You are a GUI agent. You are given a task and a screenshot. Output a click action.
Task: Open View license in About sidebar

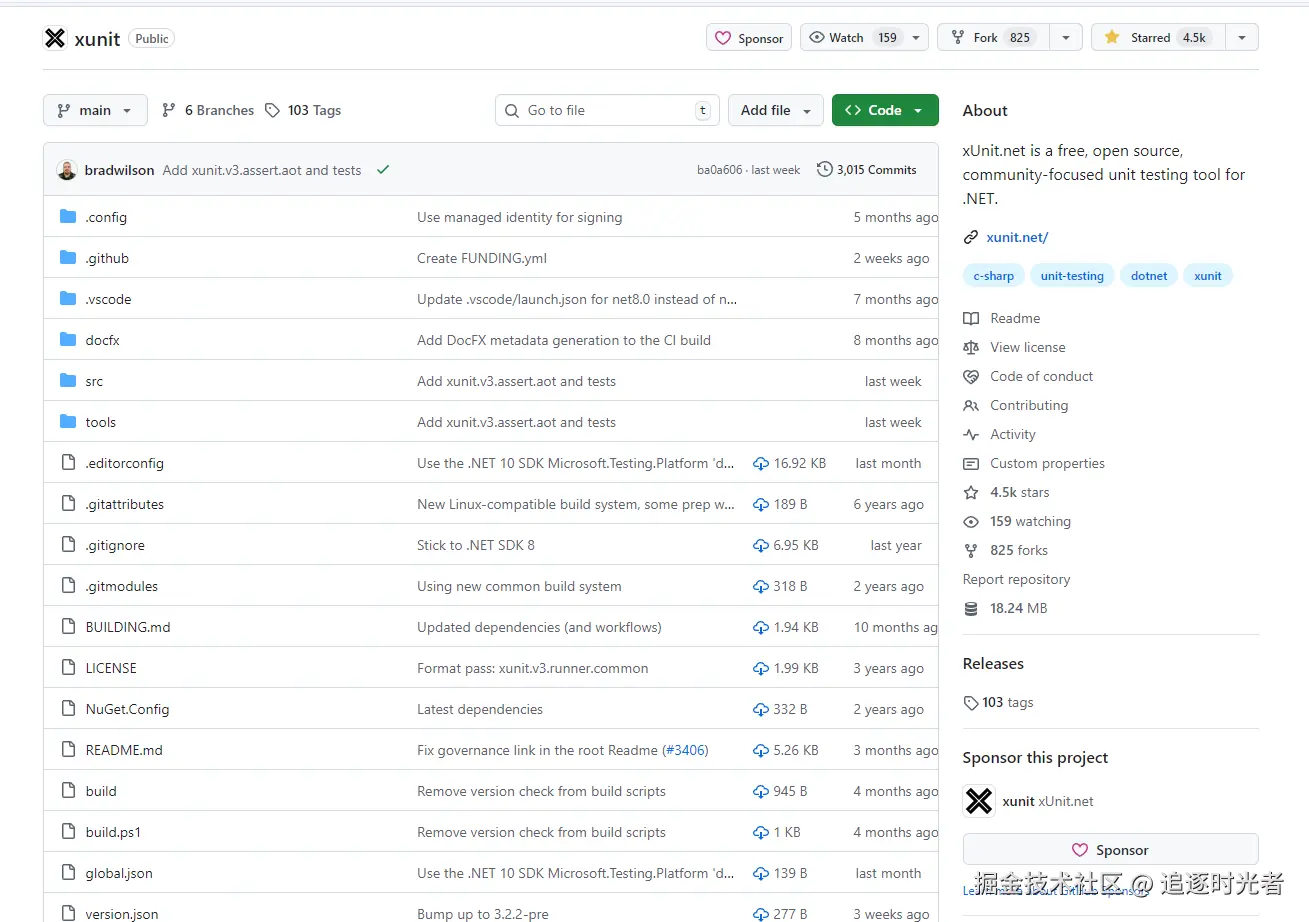1014,347
